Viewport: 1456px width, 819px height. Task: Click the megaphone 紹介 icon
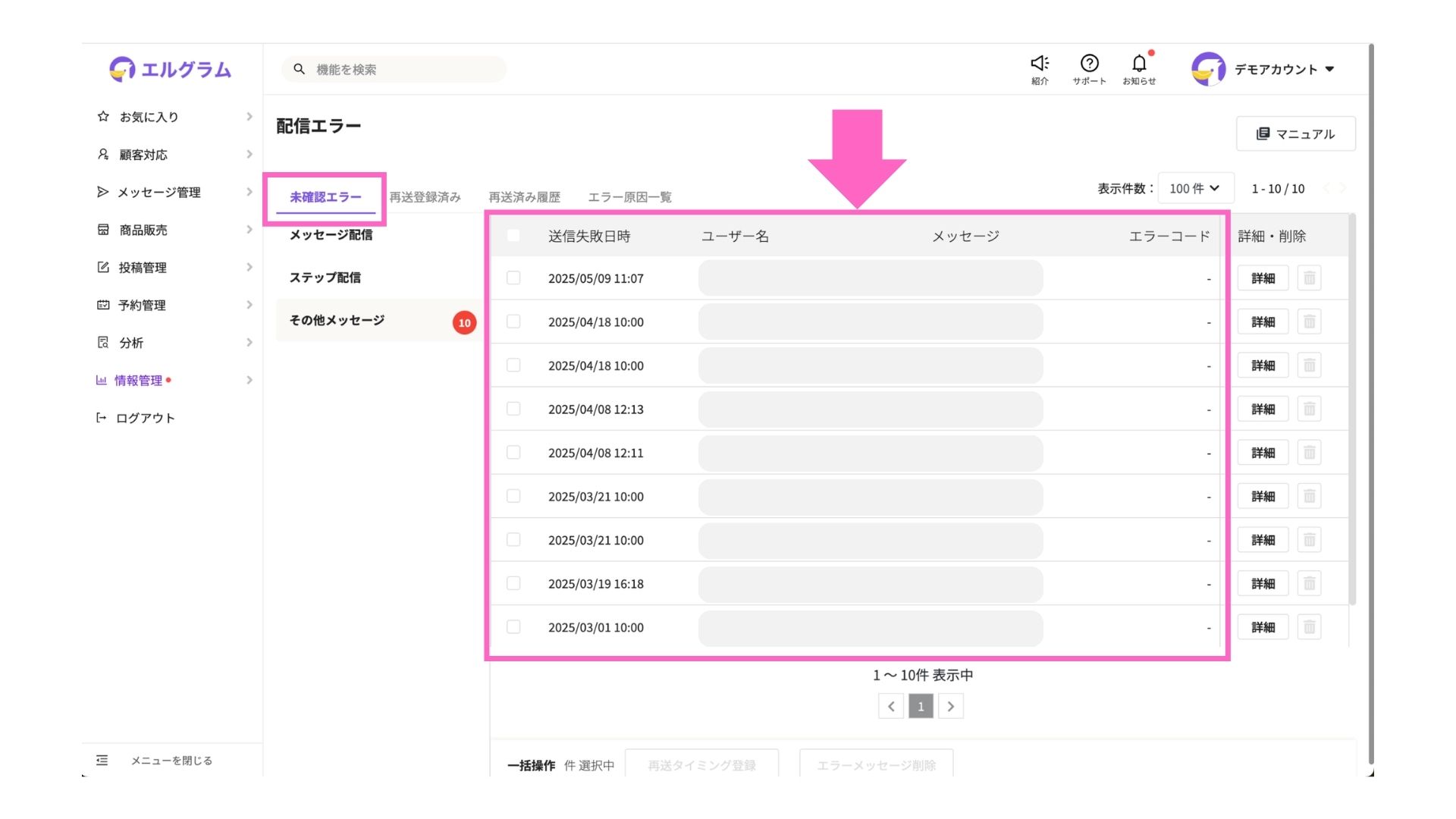[x=1039, y=64]
